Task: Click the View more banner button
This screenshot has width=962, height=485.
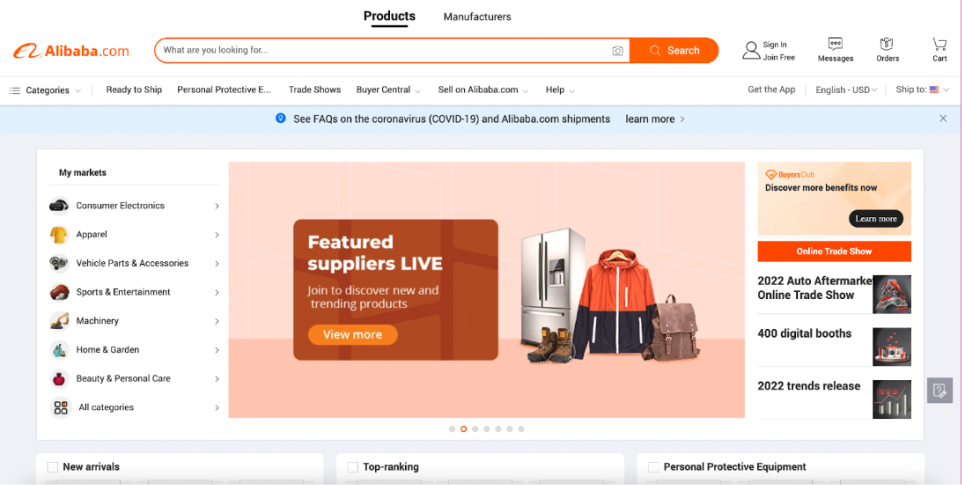Action: (x=353, y=335)
